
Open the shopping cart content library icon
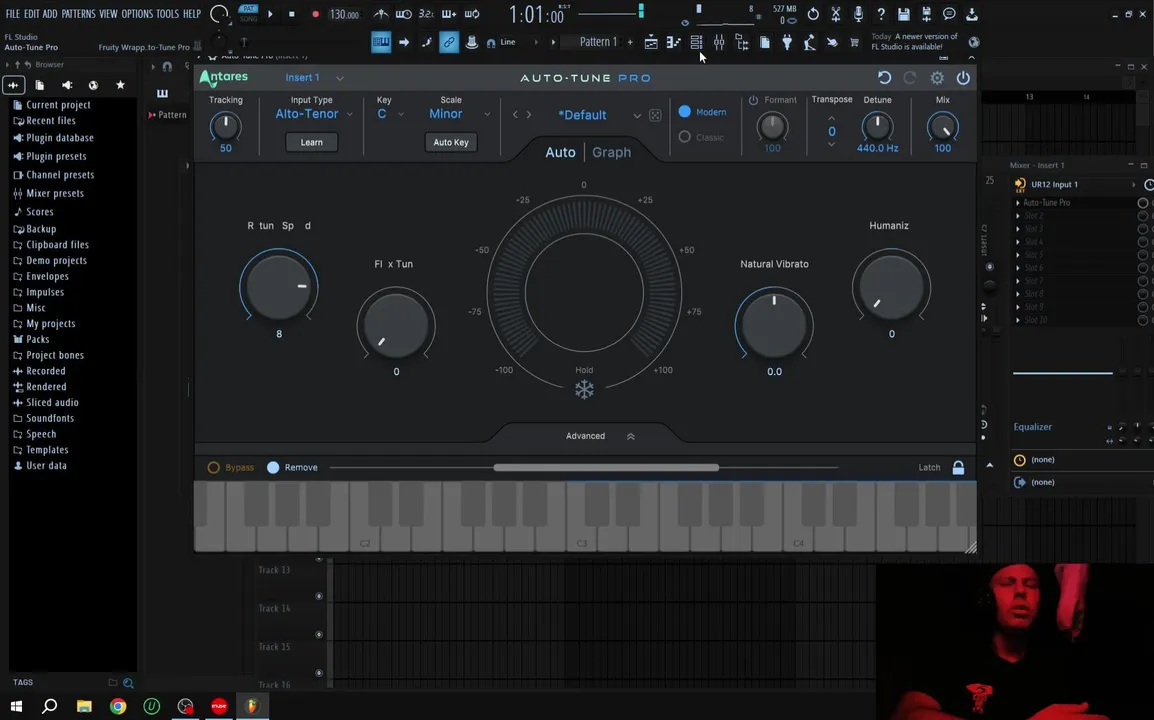coord(854,43)
